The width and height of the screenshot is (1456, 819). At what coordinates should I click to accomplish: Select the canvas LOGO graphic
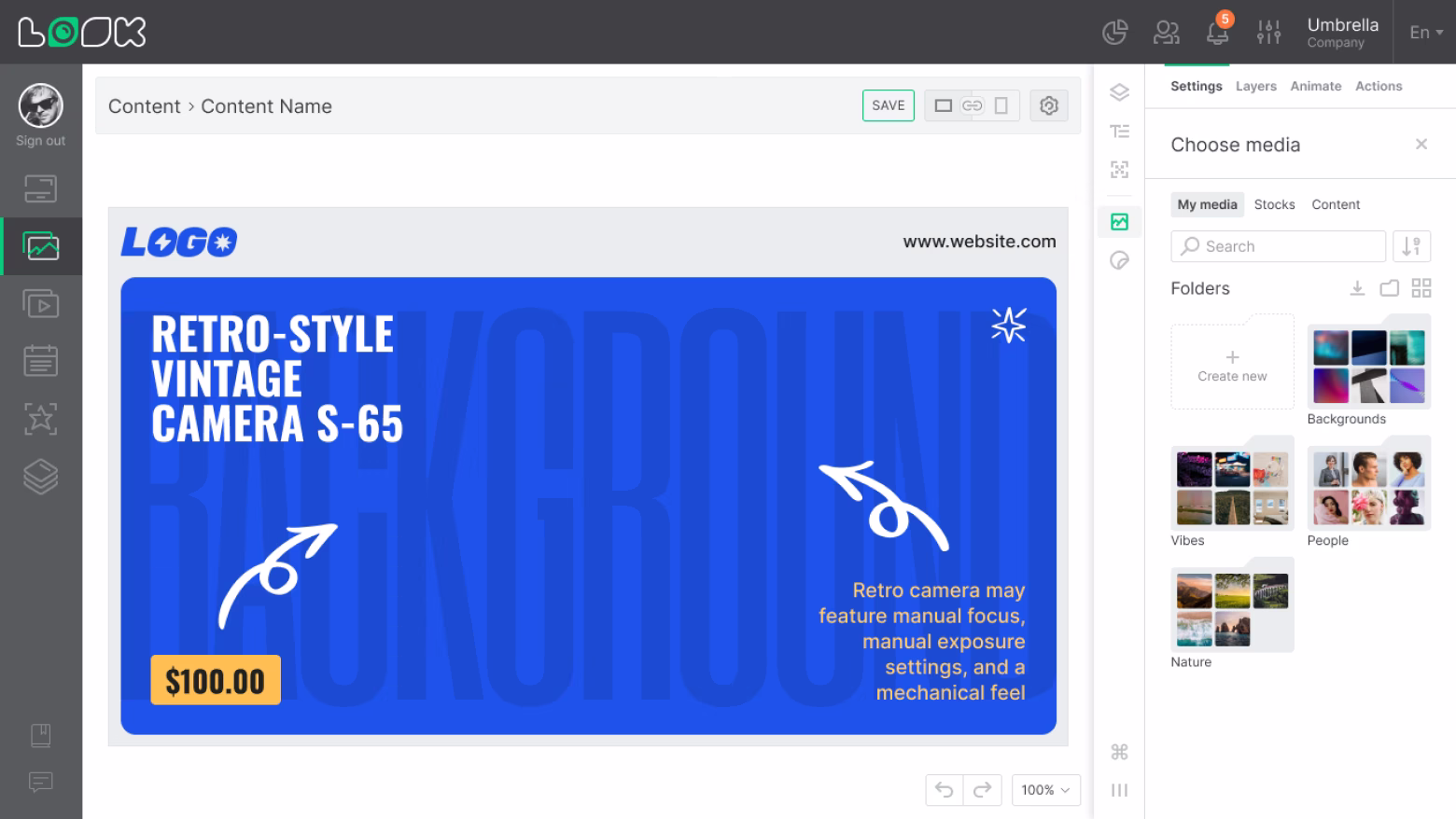click(x=179, y=243)
